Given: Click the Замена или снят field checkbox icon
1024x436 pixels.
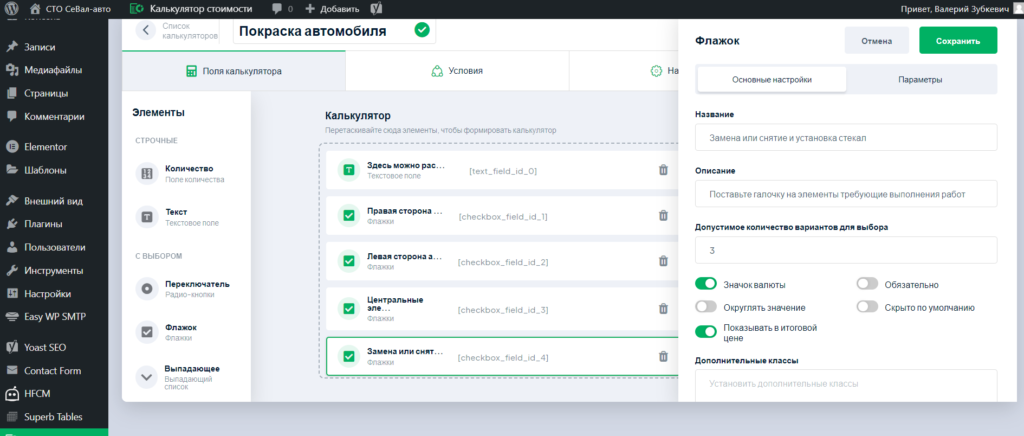Looking at the screenshot, I should pyautogui.click(x=349, y=356).
